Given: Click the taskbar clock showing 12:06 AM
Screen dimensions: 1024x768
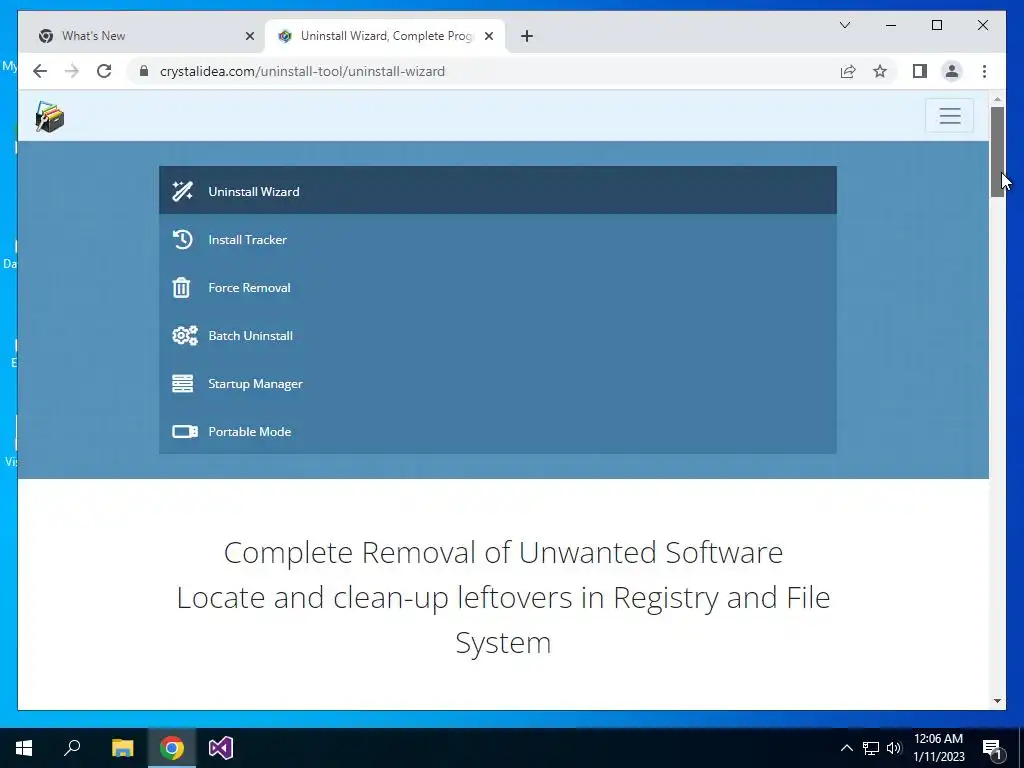Looking at the screenshot, I should tap(938, 748).
